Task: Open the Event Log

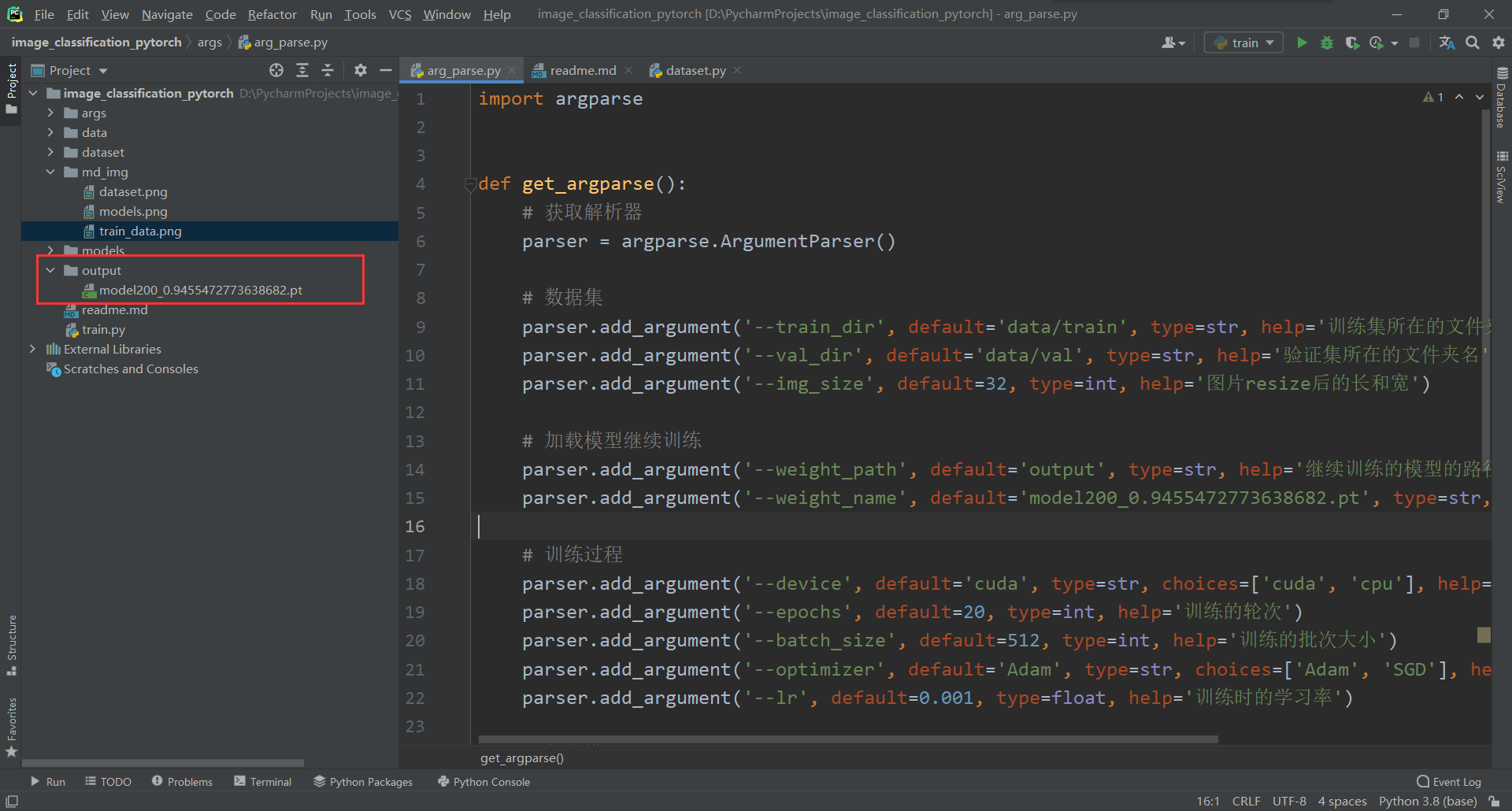Action: coord(1449,782)
